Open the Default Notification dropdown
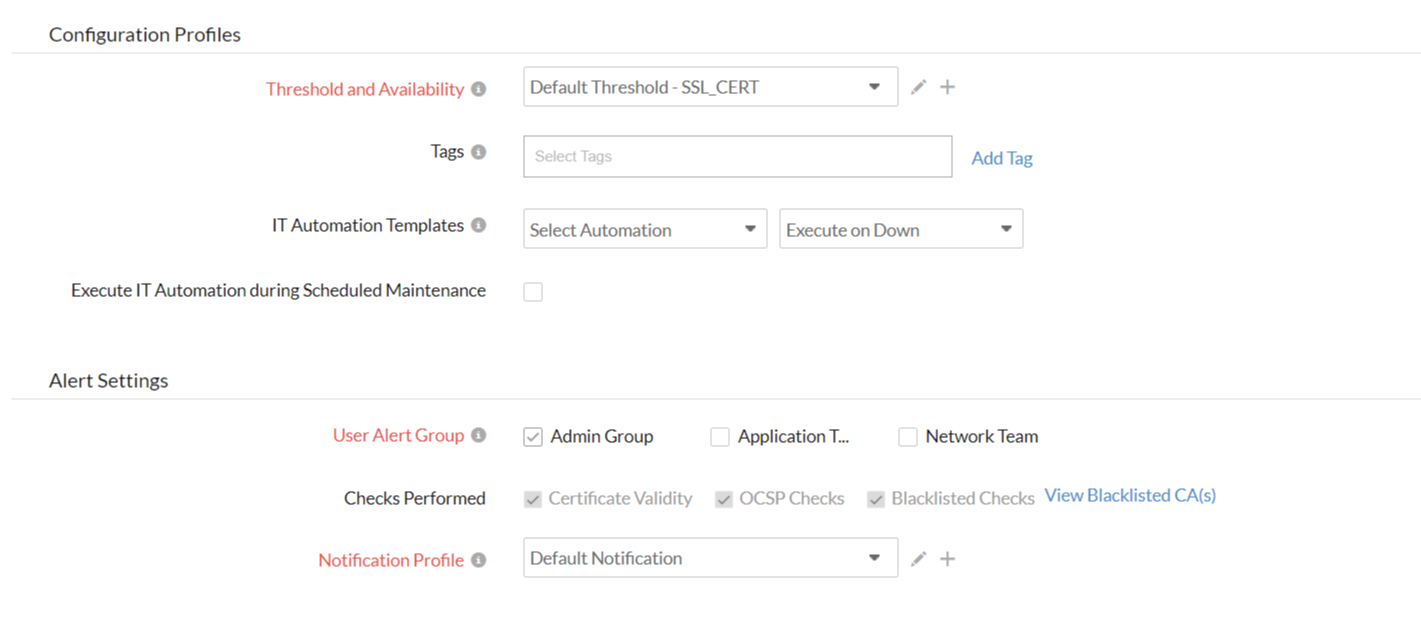 point(710,558)
